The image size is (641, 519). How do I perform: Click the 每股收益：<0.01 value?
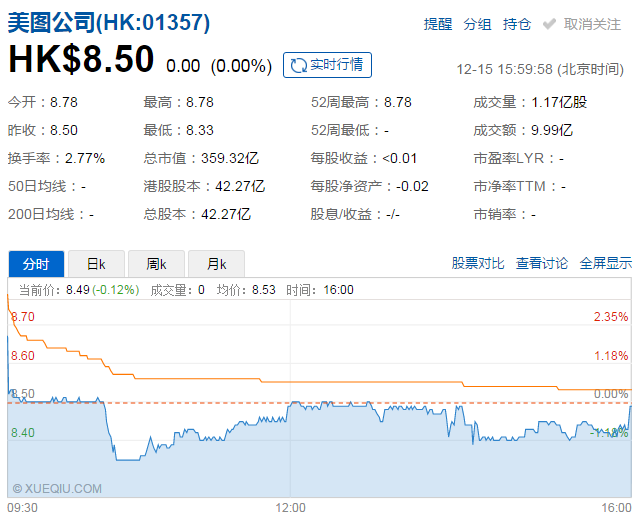pyautogui.click(x=363, y=158)
